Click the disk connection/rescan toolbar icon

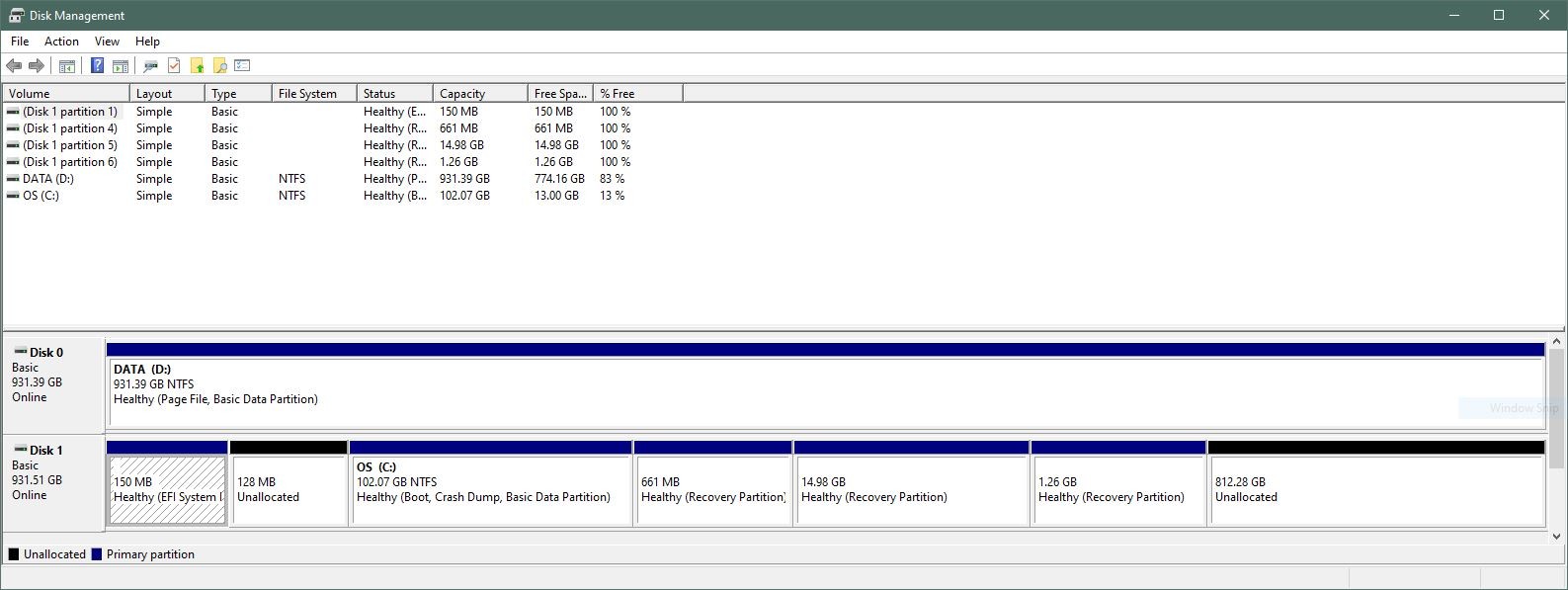click(150, 66)
